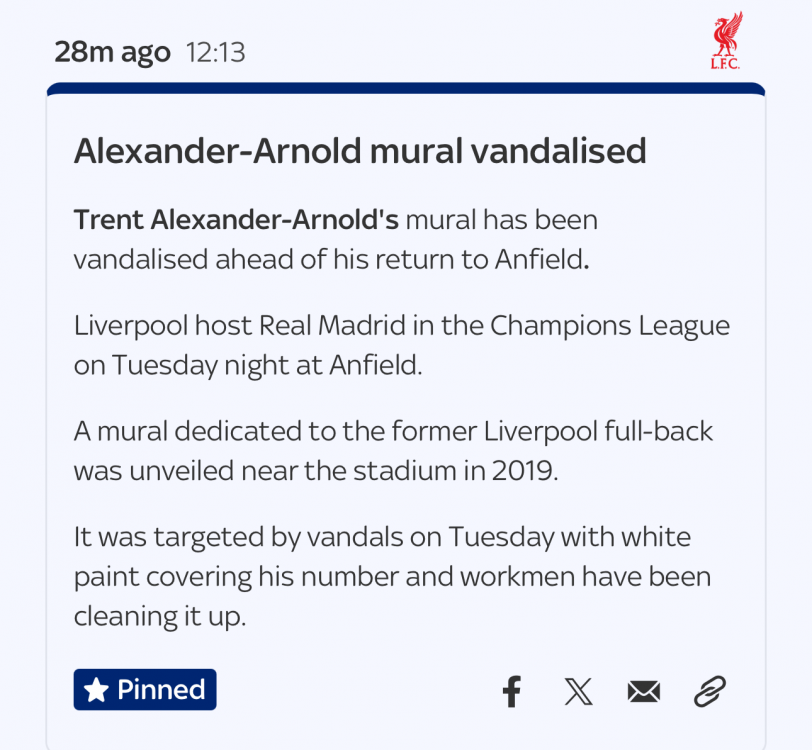Click "on Tuesday night at Anfield" line
This screenshot has height=750, width=812.
[x=248, y=365]
